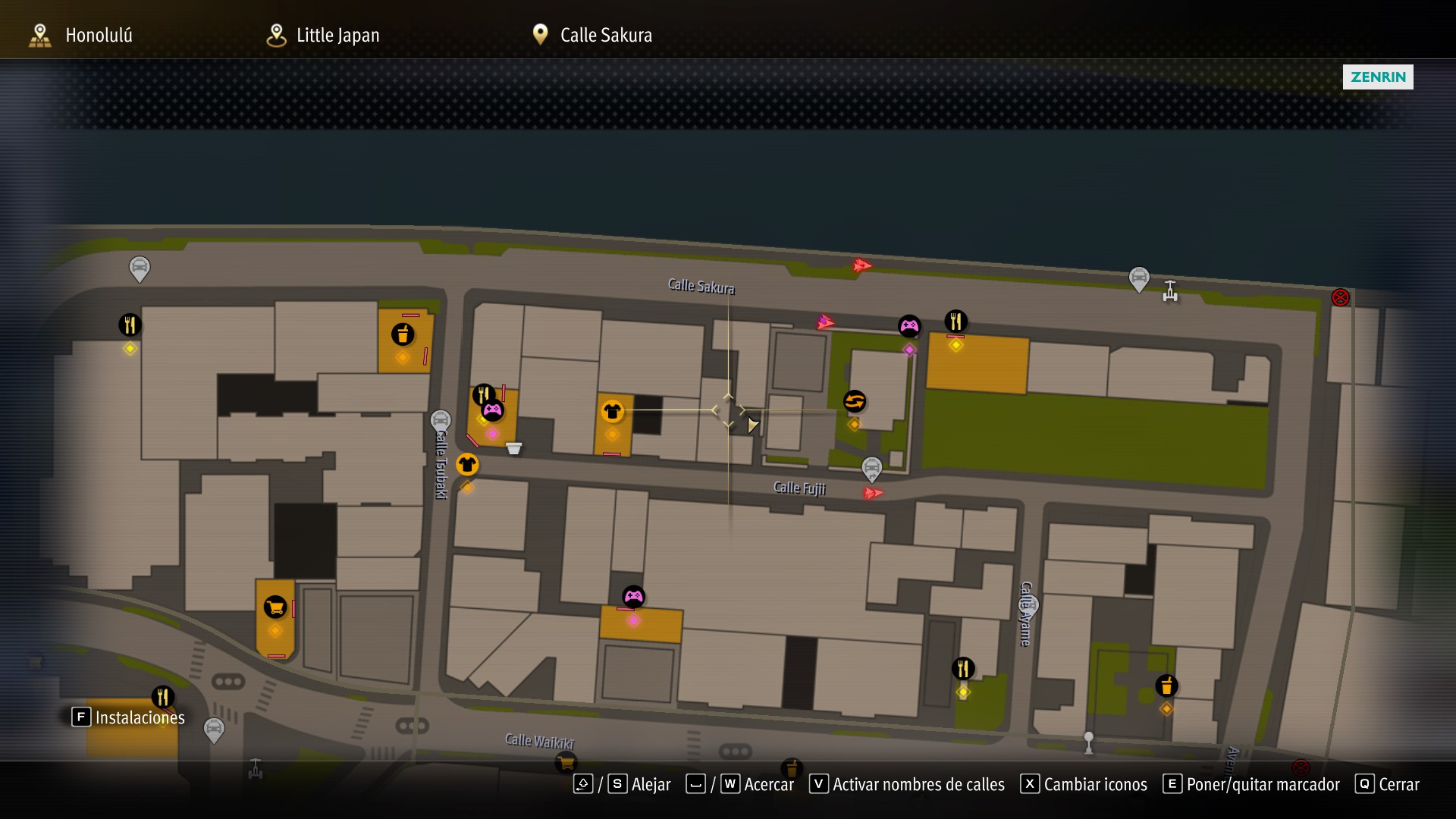Select the segway rental icon on Calle Sakura
Image resolution: width=1456 pixels, height=819 pixels.
[x=1170, y=291]
